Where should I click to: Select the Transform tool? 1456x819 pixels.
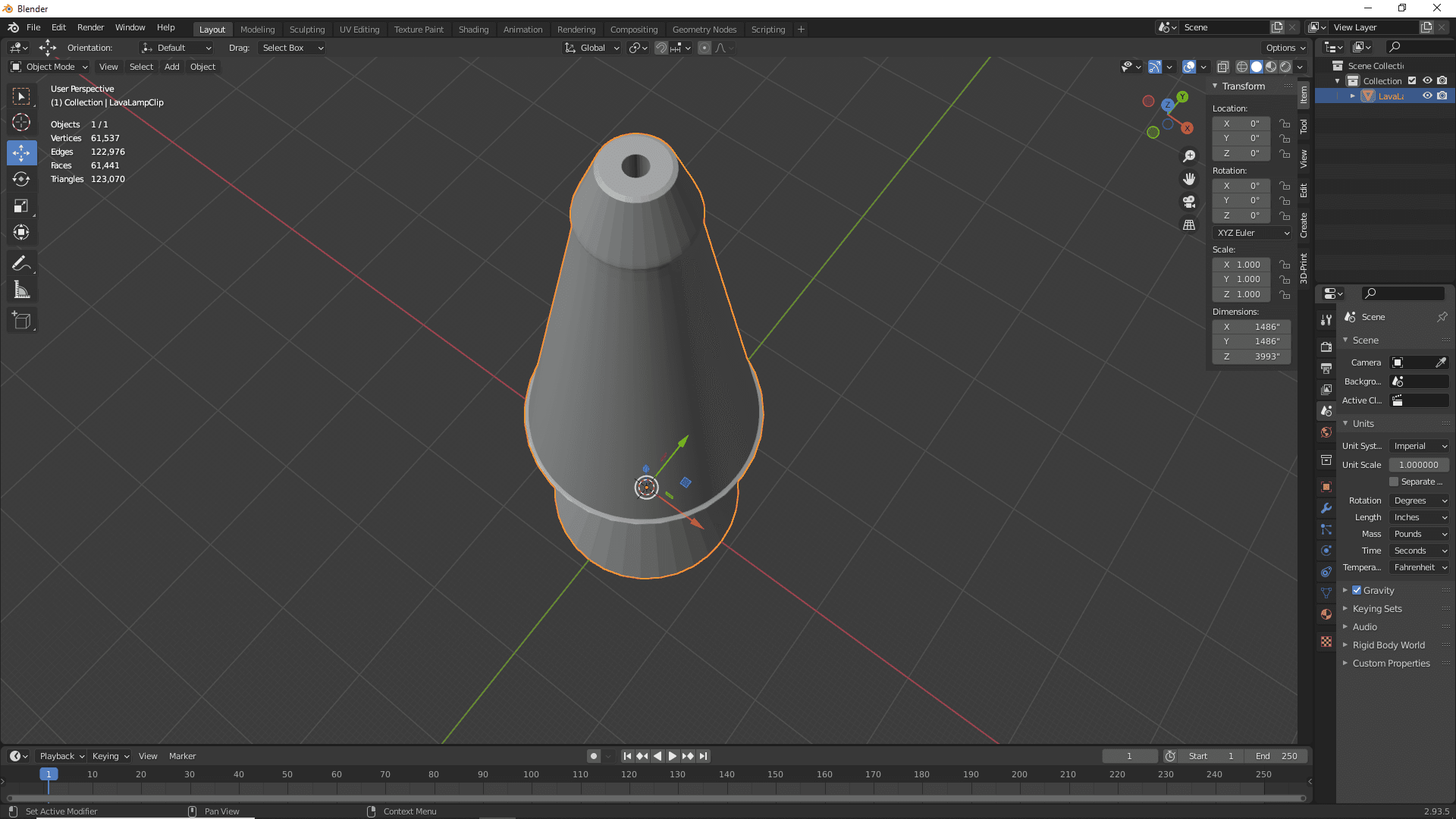tap(21, 232)
